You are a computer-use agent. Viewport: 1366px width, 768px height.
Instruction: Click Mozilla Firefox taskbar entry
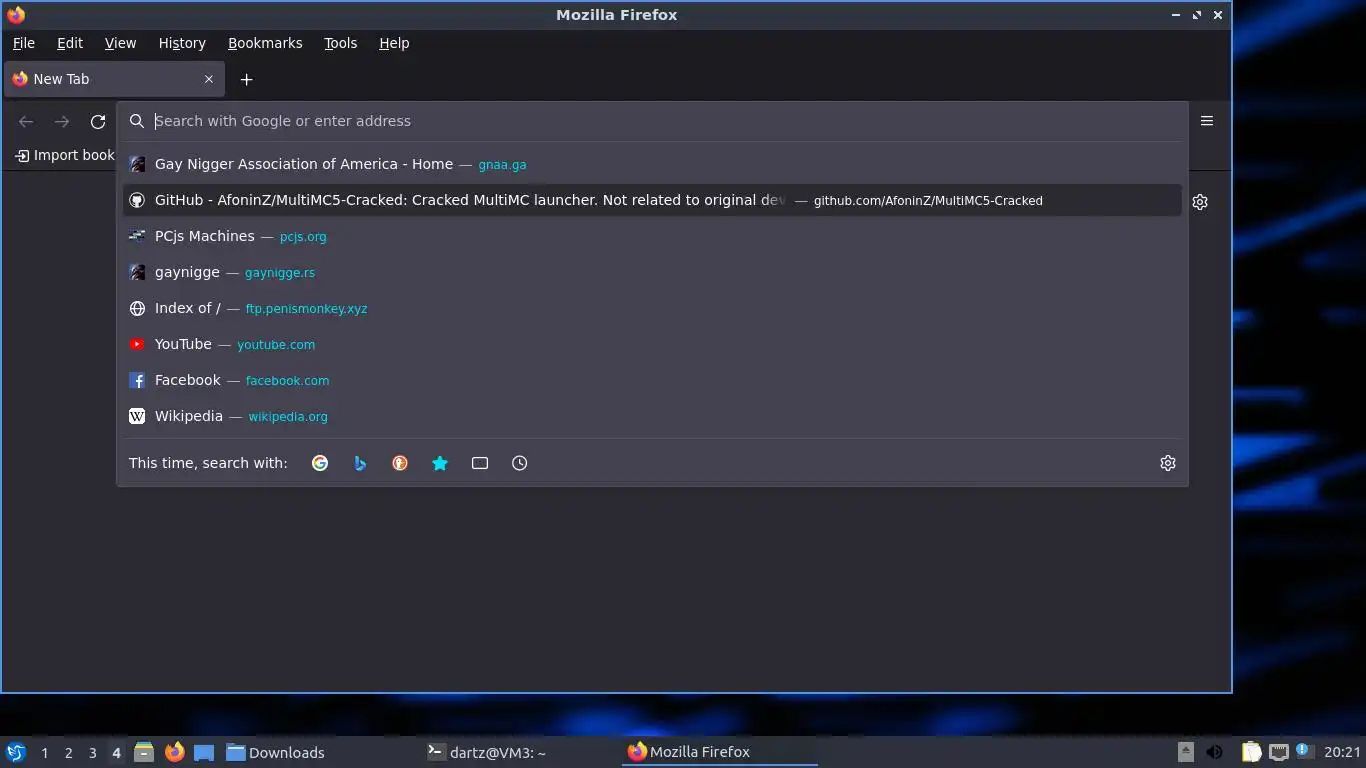click(x=720, y=752)
